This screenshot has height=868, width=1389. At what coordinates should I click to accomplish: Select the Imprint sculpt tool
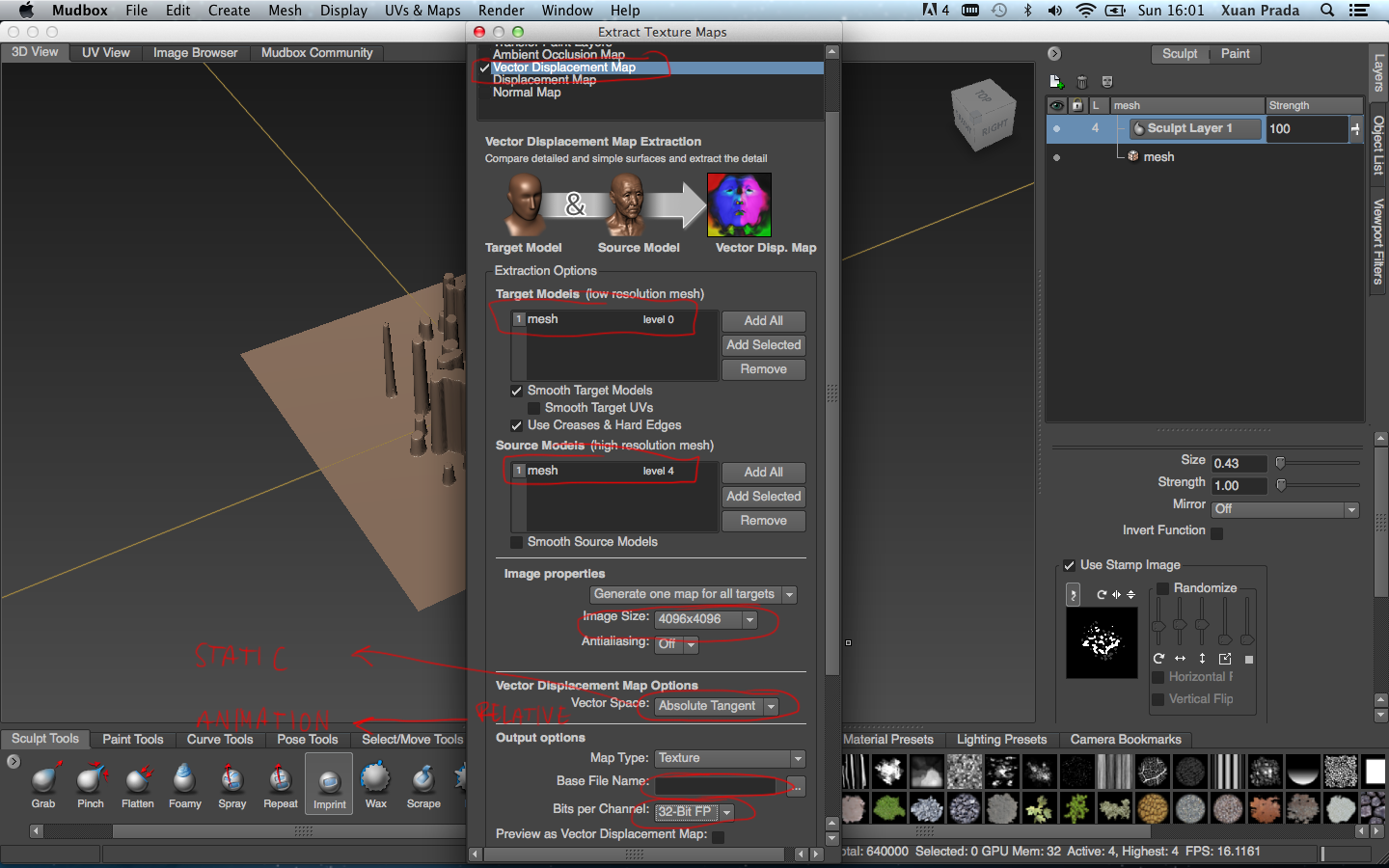[329, 785]
